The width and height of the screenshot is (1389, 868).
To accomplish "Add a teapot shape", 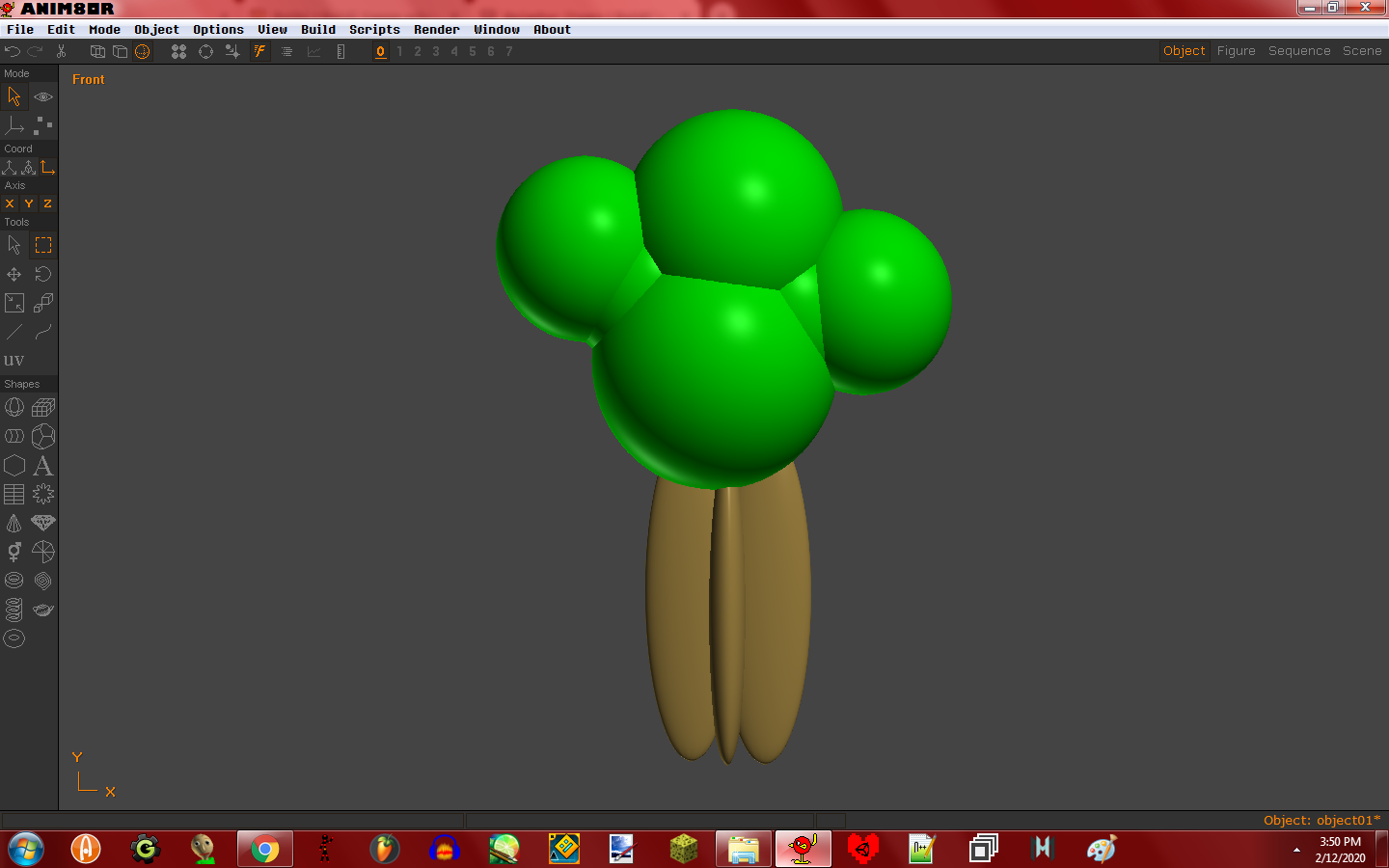I will pyautogui.click(x=43, y=610).
